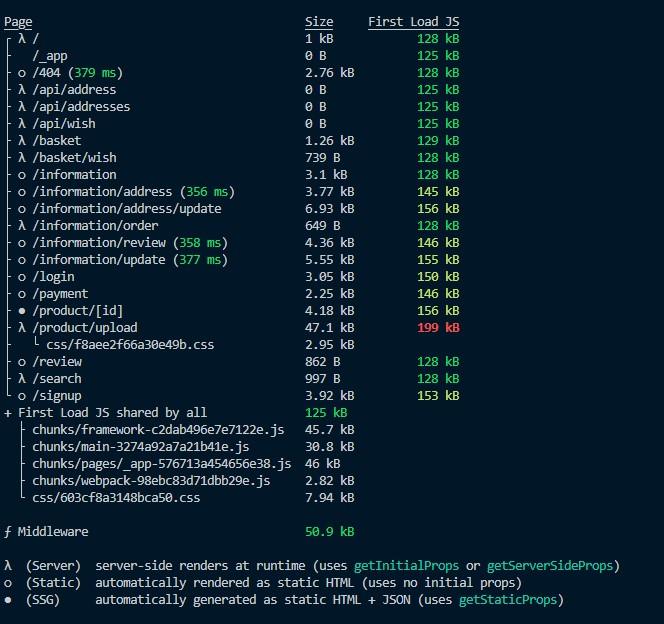Click the "getStaticProps" text
Image resolution: width=664 pixels, height=624 pixels.
point(508,600)
